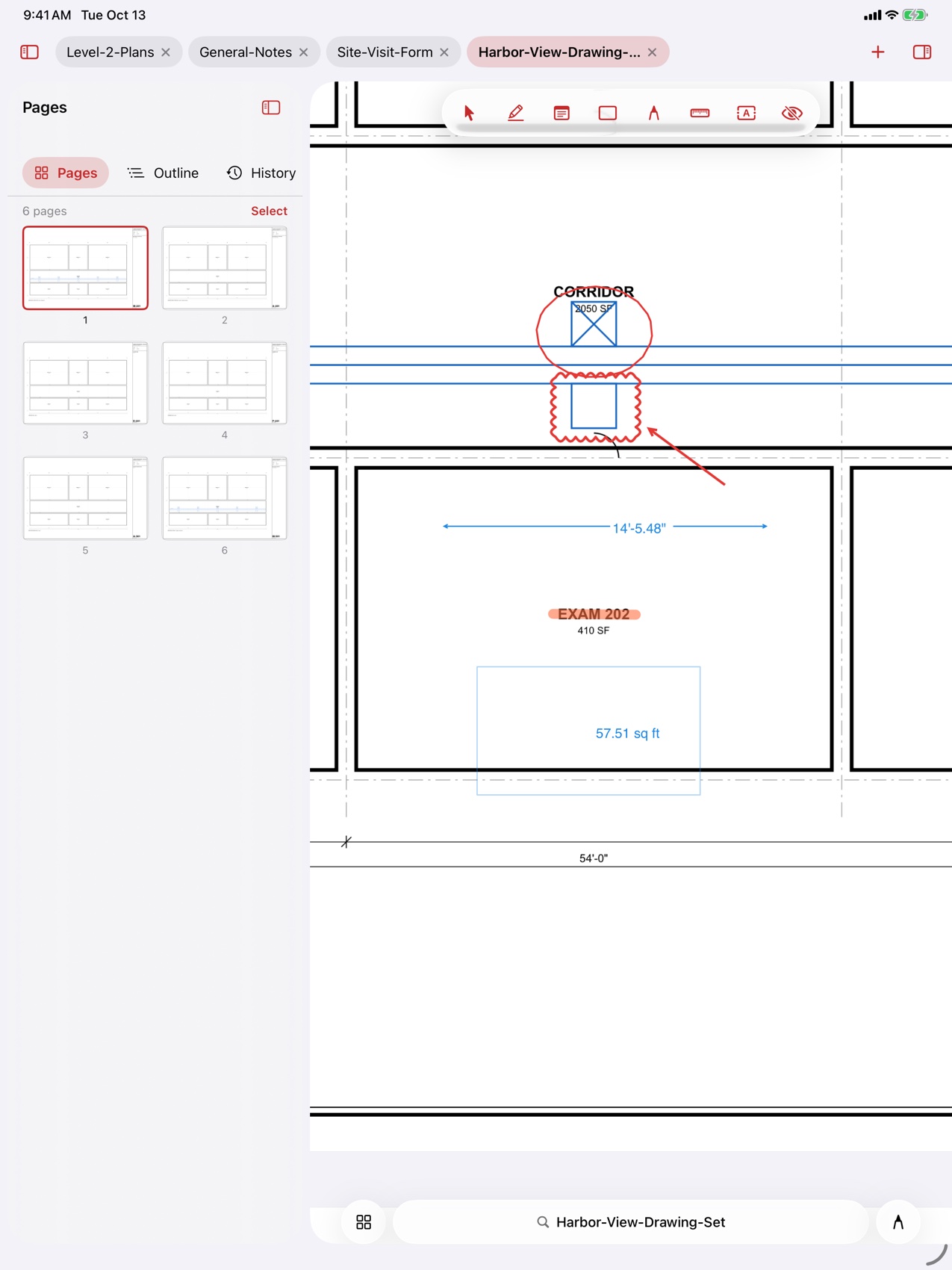Select the arrow pointer tool

pos(469,113)
